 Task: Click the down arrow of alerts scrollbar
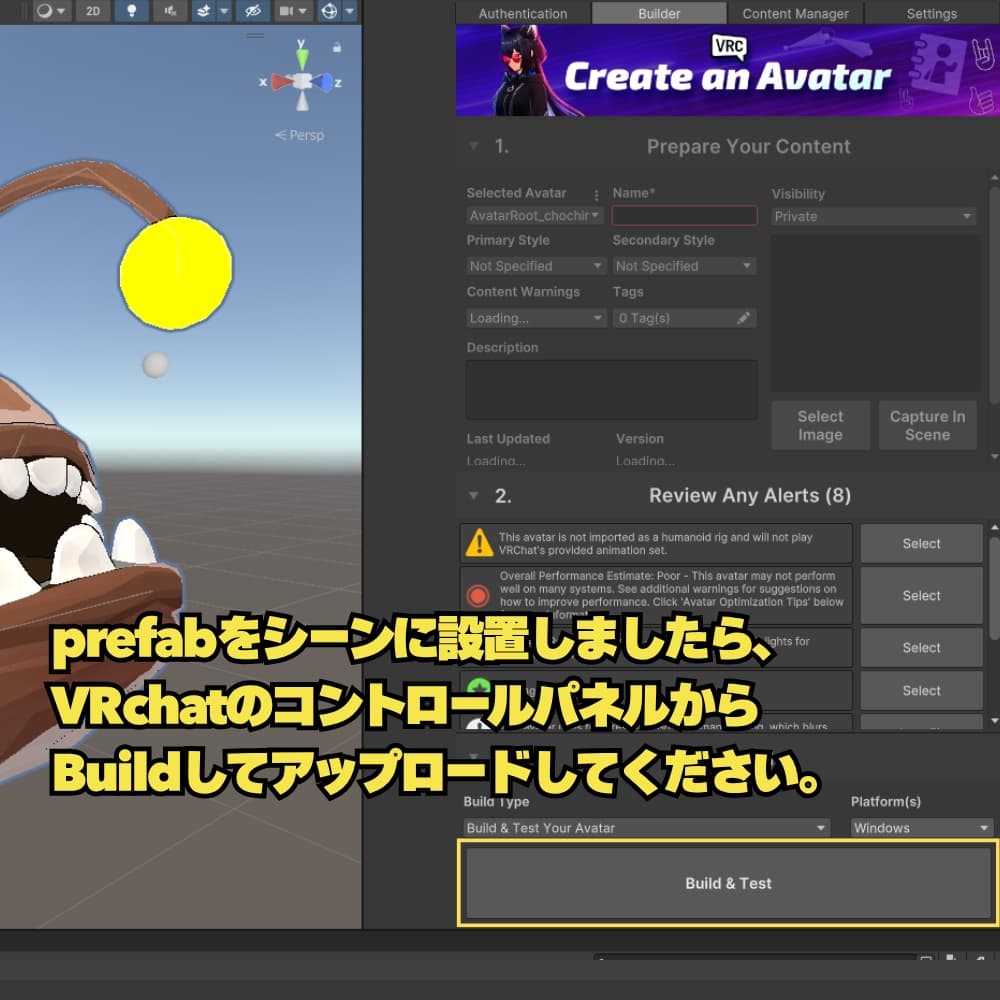pos(994,721)
